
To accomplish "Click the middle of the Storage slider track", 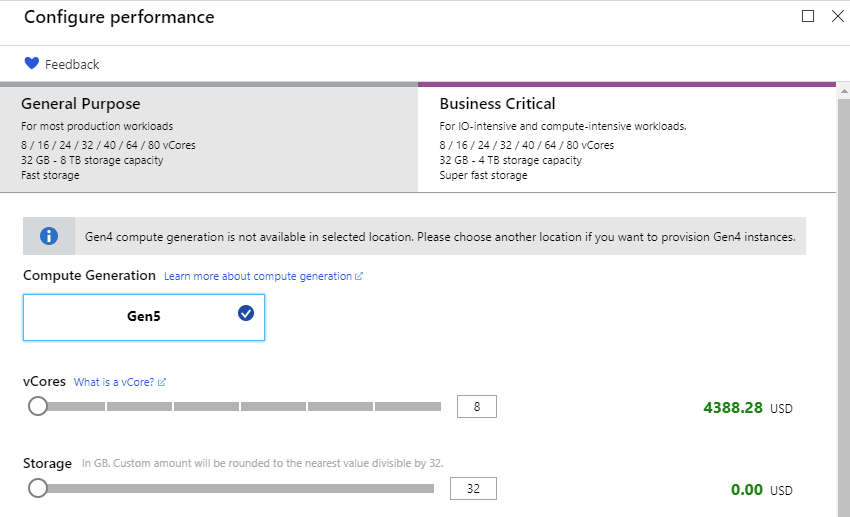I will (x=236, y=488).
